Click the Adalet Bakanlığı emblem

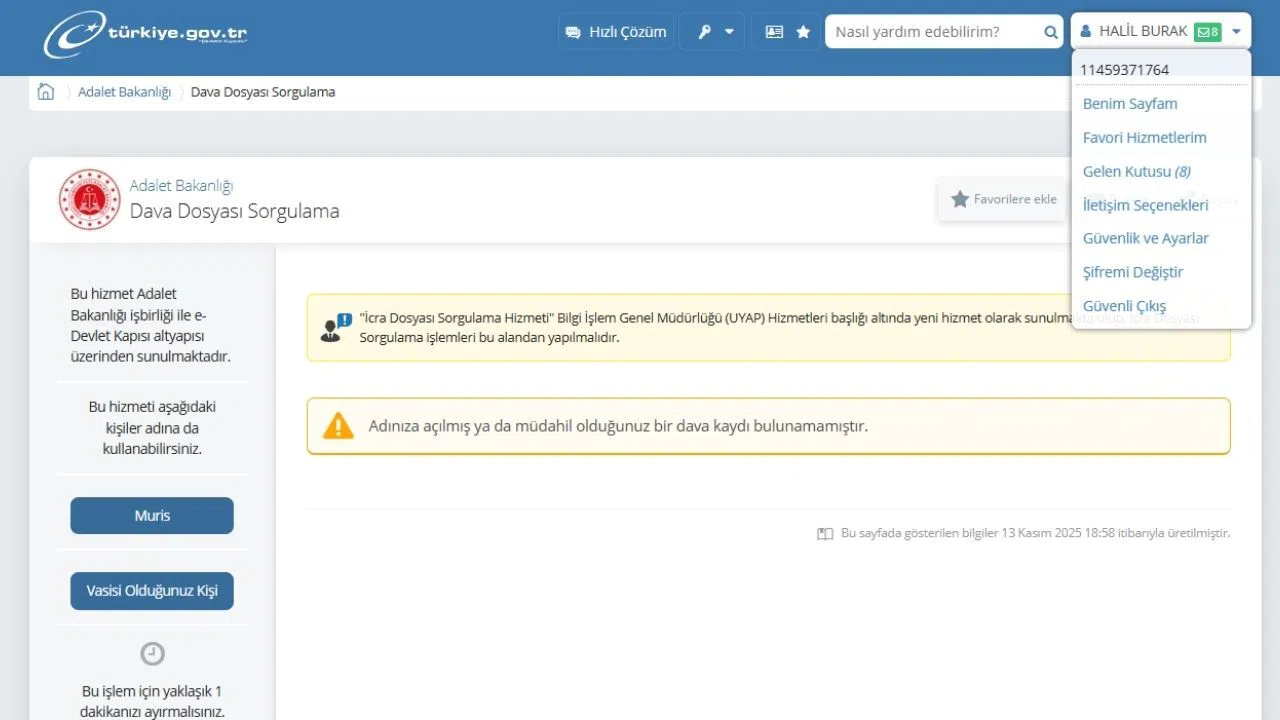coord(89,200)
